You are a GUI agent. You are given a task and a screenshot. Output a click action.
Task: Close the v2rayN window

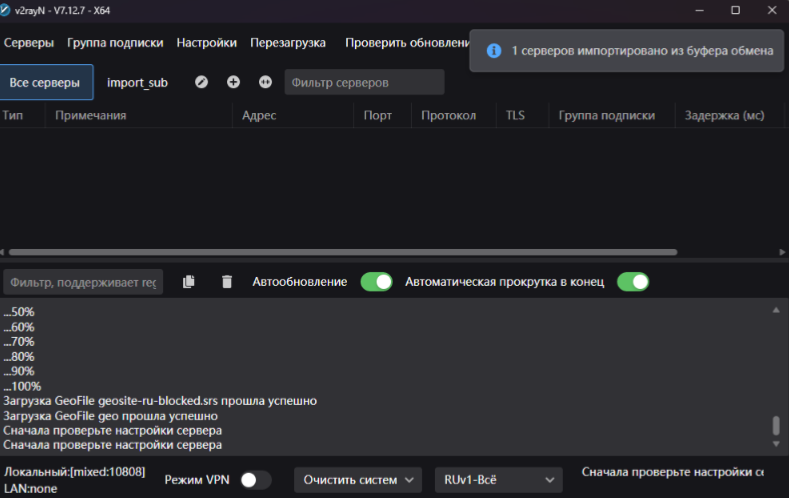tap(772, 10)
